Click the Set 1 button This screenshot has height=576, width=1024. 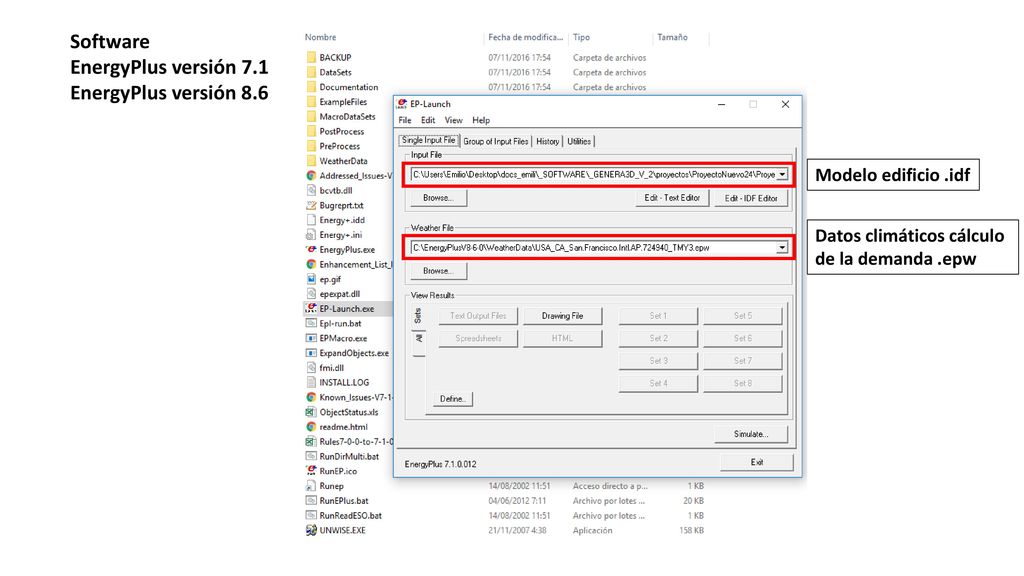658,316
